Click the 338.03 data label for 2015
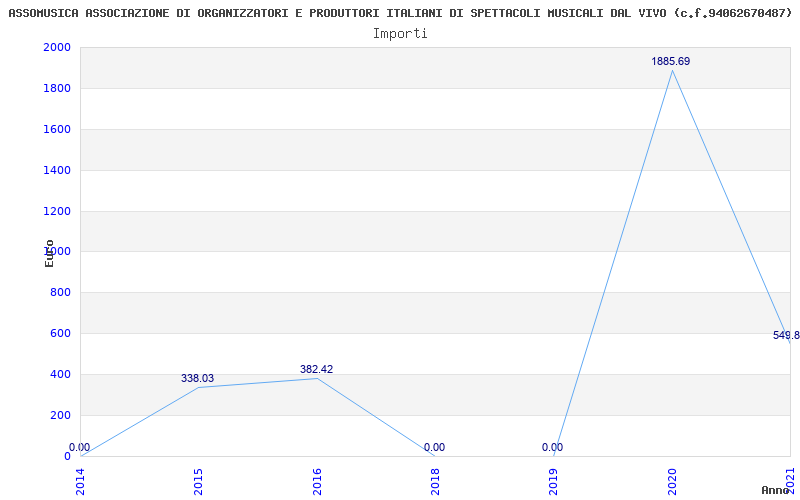The height and width of the screenshot is (500, 800). (197, 379)
